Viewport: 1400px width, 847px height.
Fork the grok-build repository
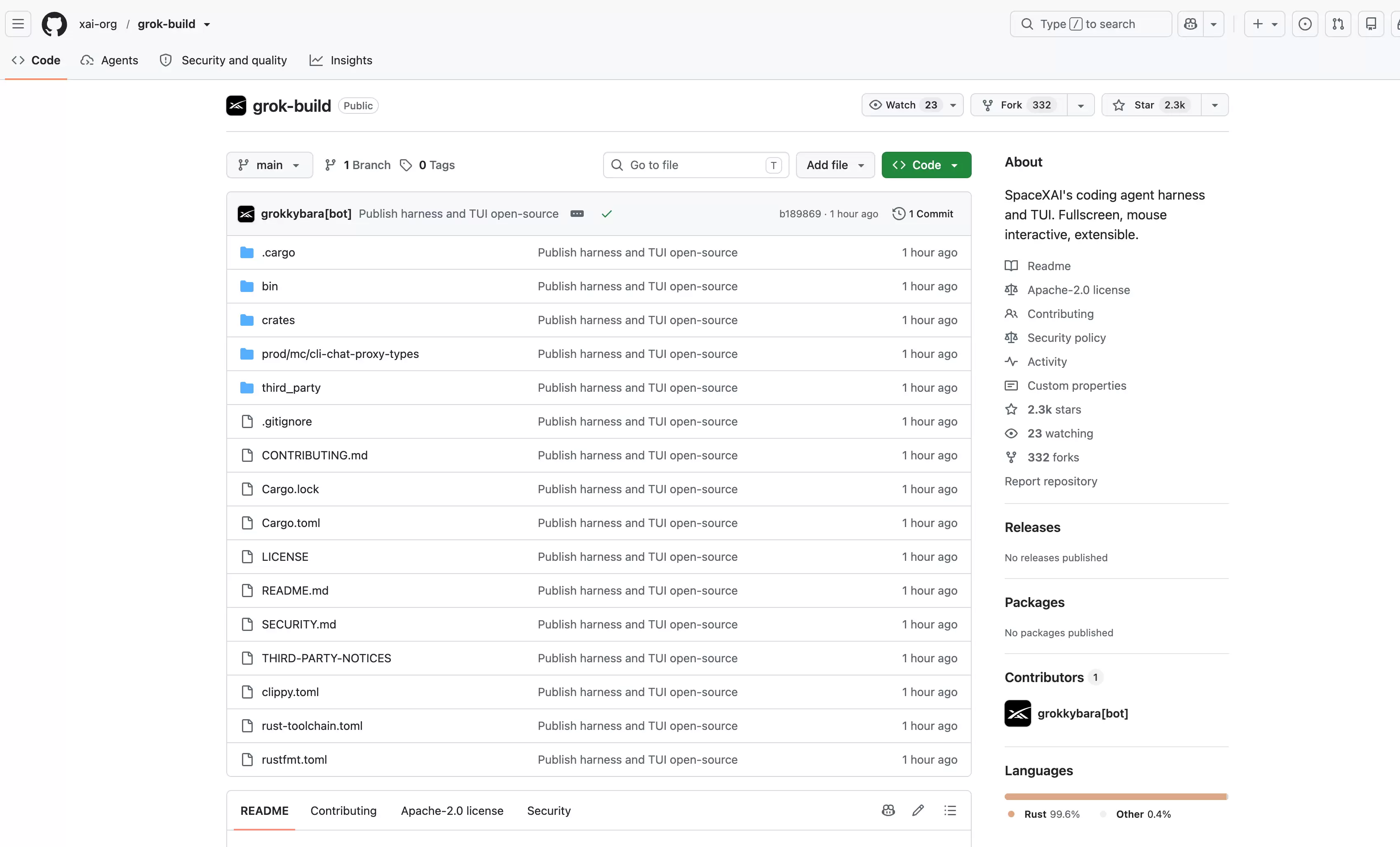[x=1019, y=105]
